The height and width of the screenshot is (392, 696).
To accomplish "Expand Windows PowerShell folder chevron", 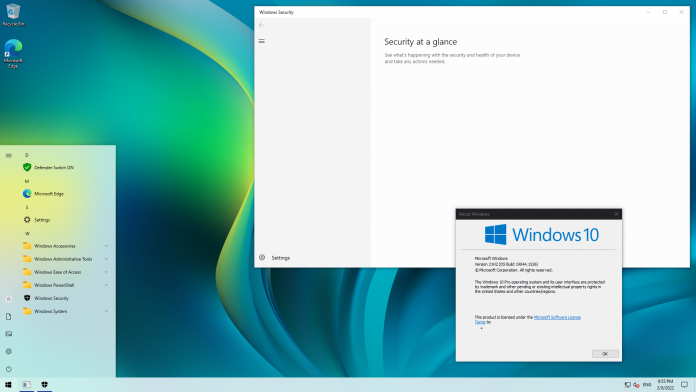I will pos(107,285).
